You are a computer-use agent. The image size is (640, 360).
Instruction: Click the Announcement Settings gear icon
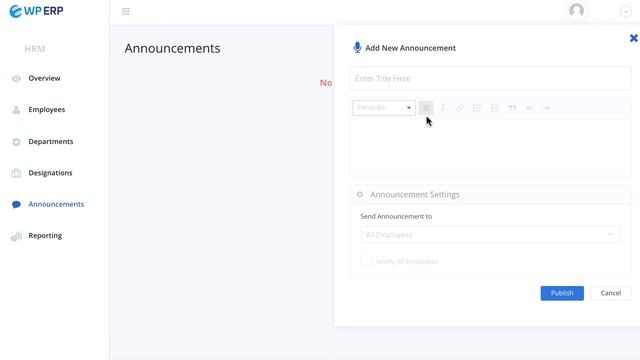click(x=360, y=195)
